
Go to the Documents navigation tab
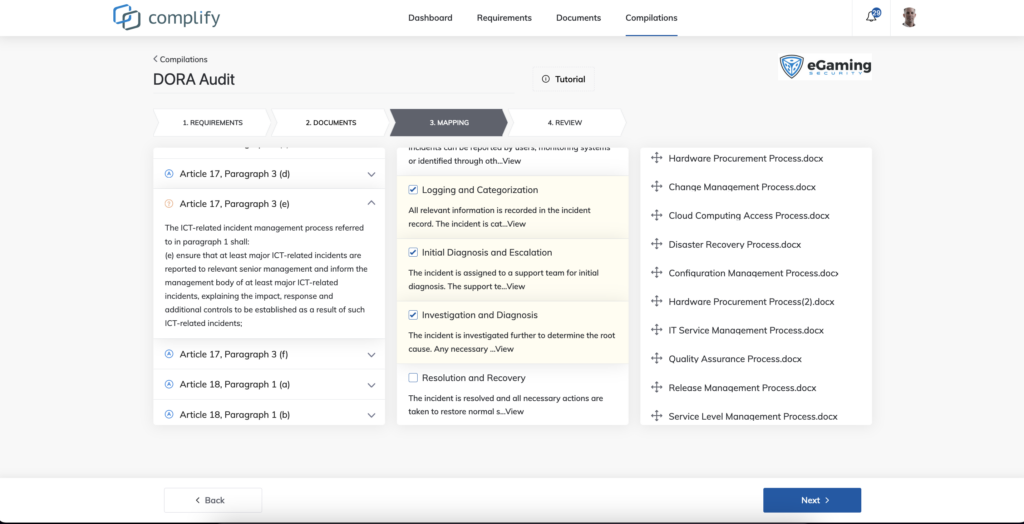pos(578,18)
